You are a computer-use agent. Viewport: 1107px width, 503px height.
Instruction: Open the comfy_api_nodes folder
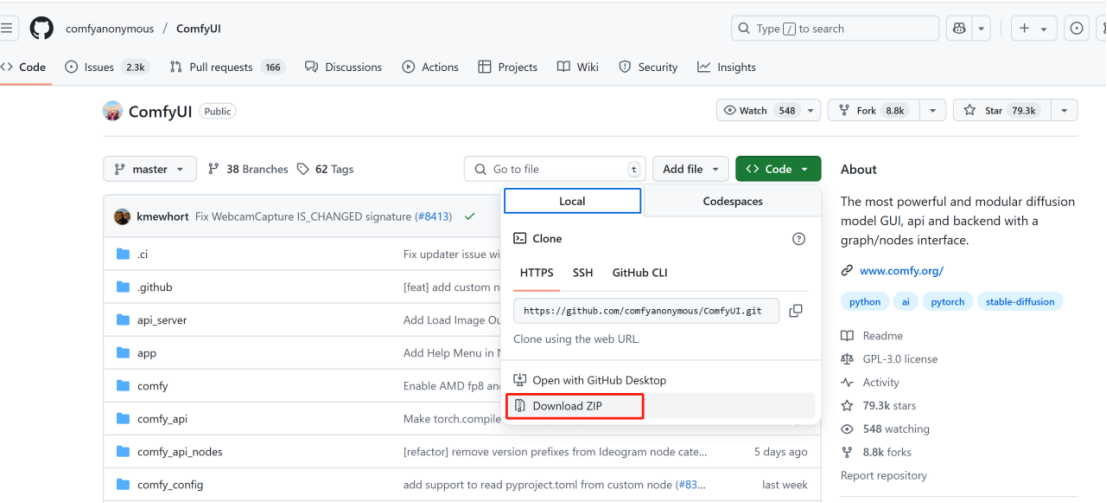point(180,451)
